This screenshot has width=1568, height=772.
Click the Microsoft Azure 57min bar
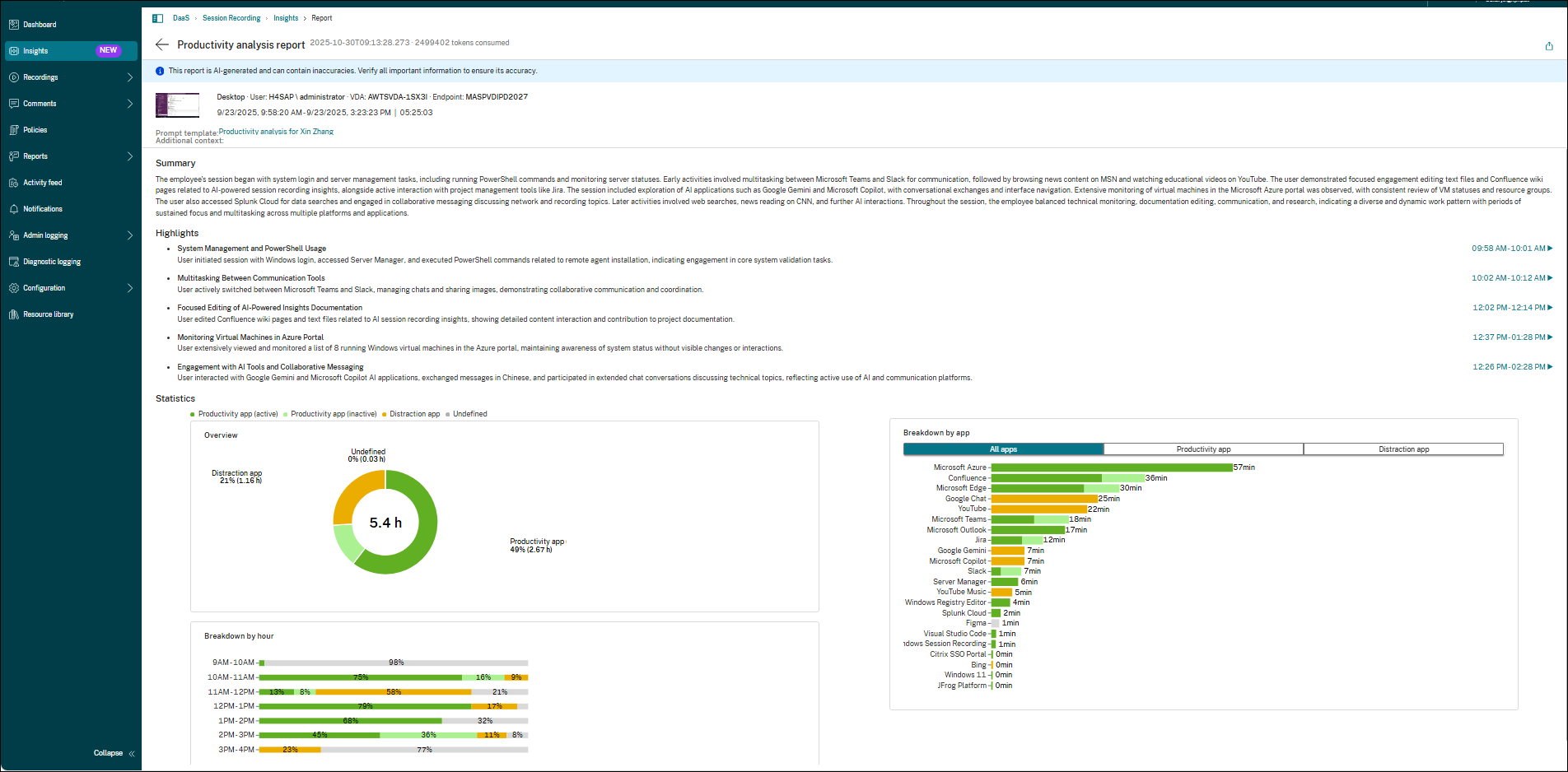point(1112,467)
